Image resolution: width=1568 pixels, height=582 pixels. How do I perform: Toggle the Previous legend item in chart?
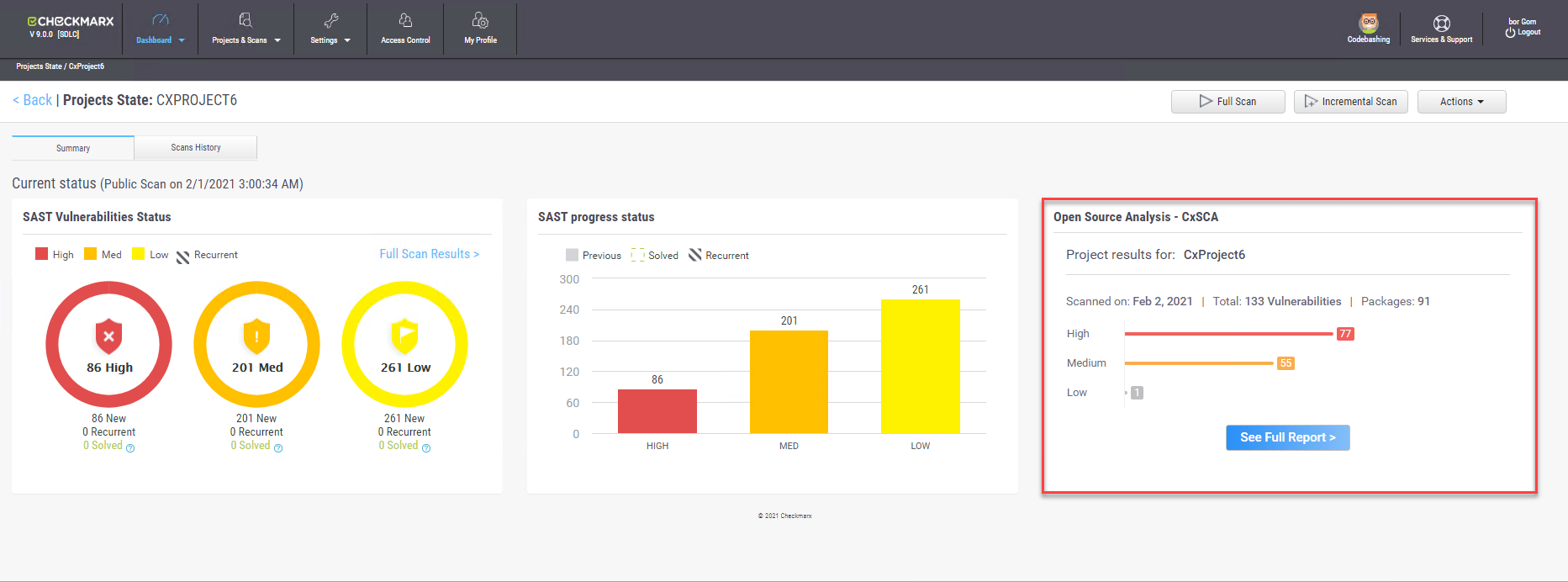[594, 256]
